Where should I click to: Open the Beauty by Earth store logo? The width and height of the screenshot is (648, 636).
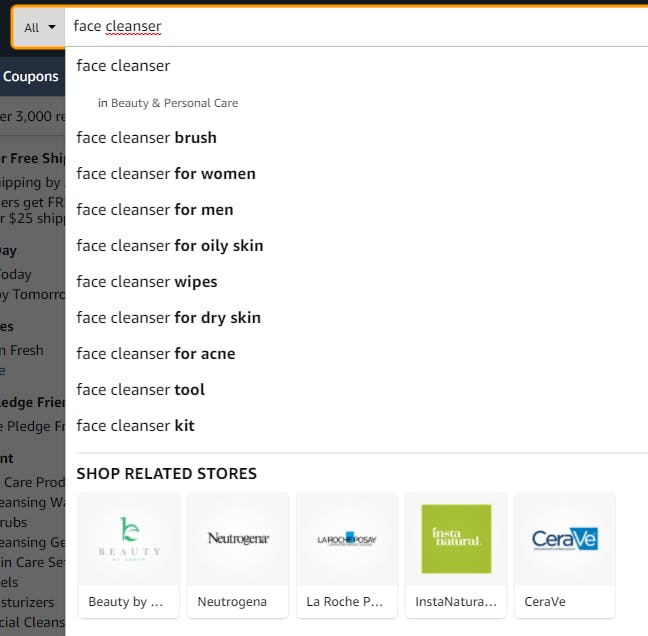pos(129,538)
